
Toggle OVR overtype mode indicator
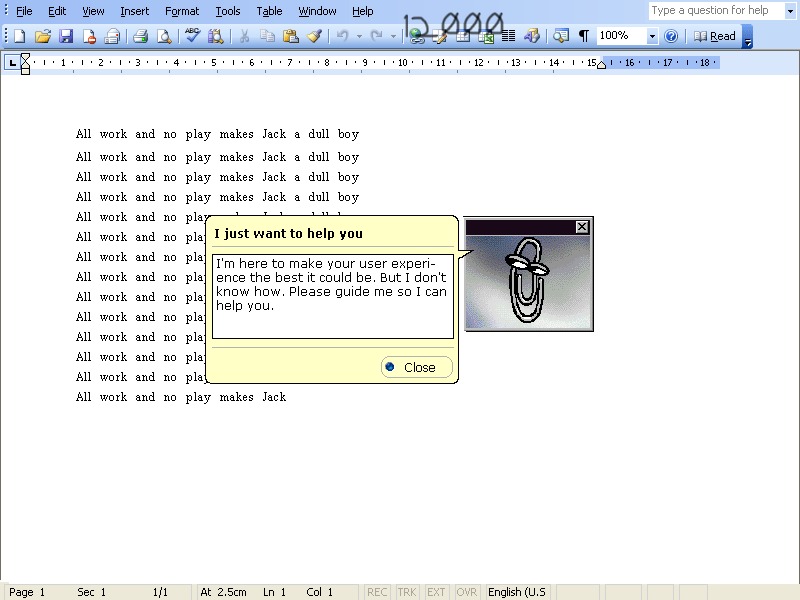(466, 592)
